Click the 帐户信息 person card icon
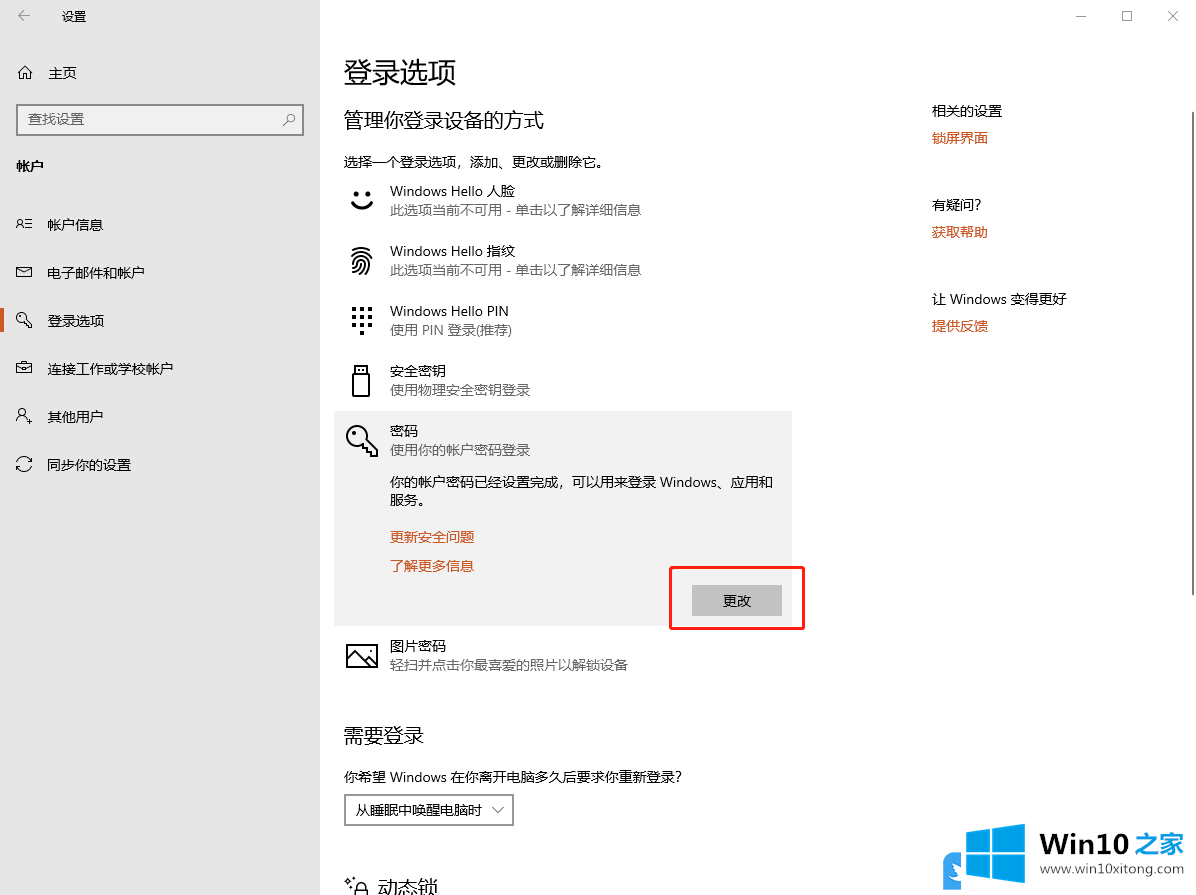 [24, 224]
